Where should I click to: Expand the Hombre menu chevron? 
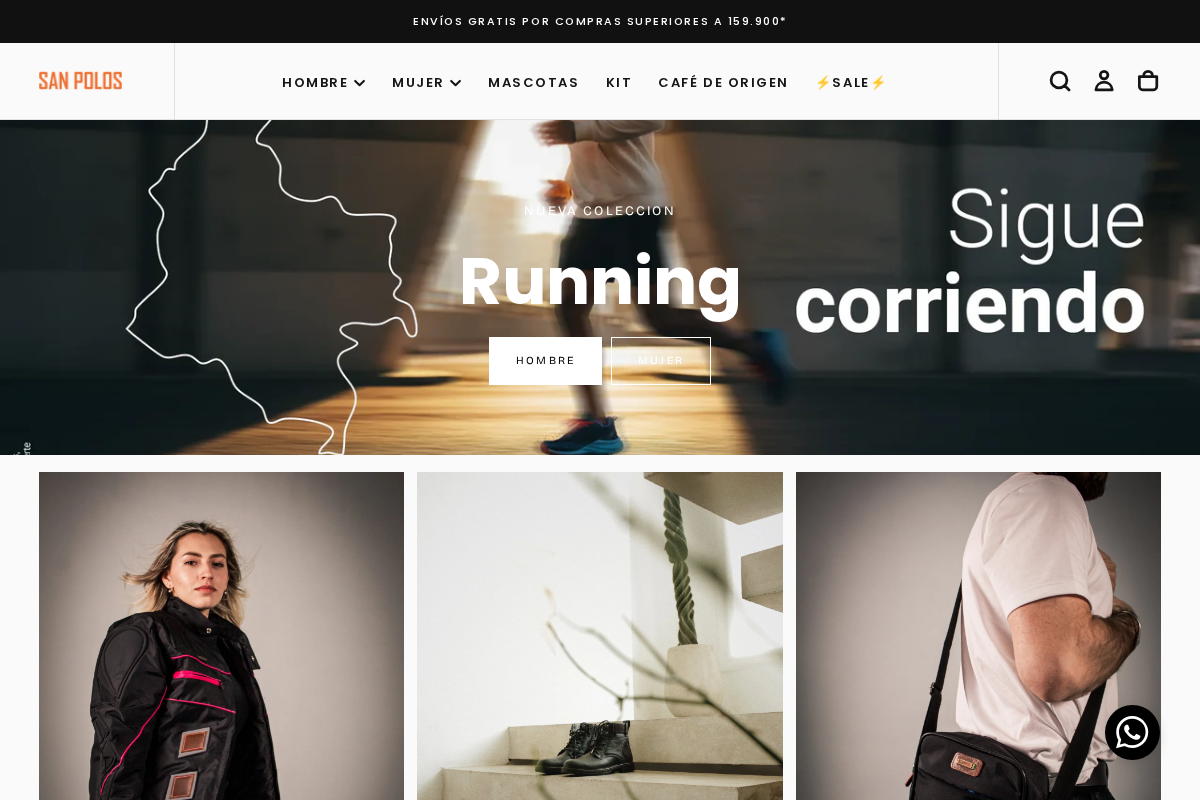click(x=360, y=83)
